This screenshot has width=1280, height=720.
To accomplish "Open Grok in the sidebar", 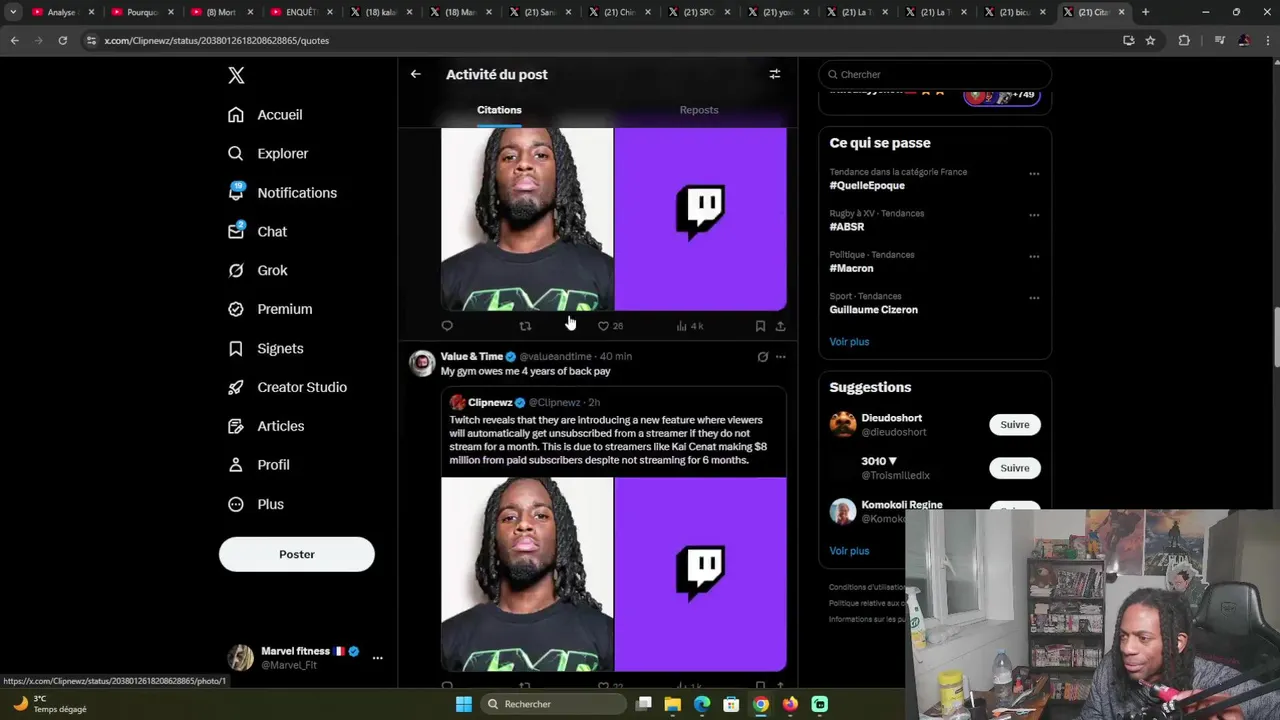I will tap(257, 271).
